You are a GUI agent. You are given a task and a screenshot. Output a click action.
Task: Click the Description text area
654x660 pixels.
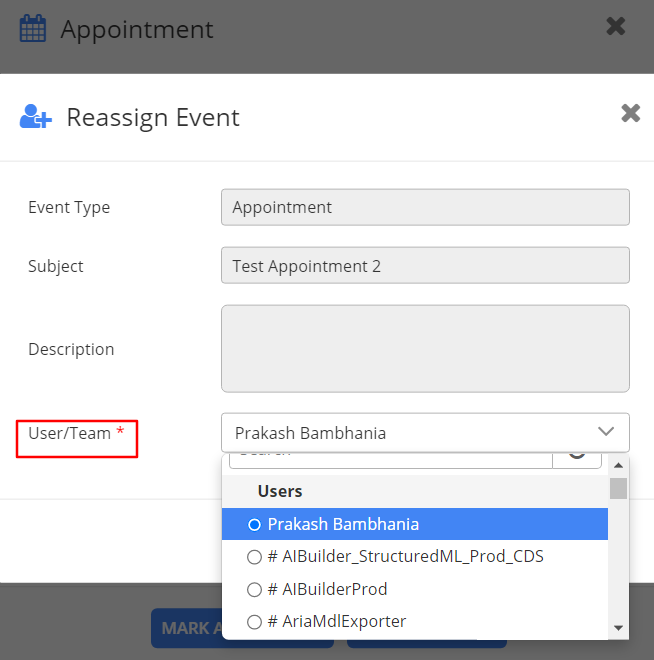pos(425,348)
